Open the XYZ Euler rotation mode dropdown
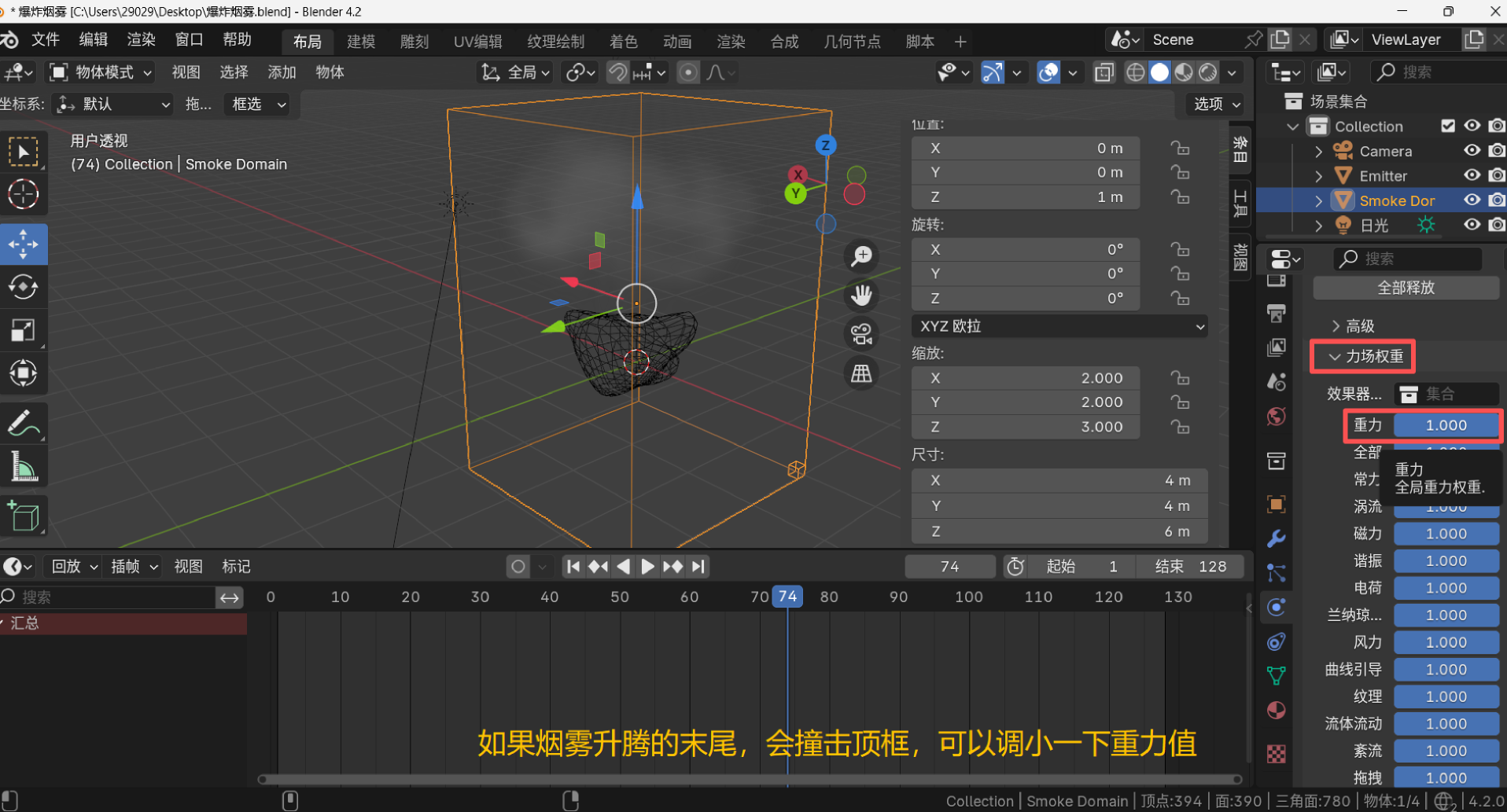The image size is (1507, 812). 1059,326
